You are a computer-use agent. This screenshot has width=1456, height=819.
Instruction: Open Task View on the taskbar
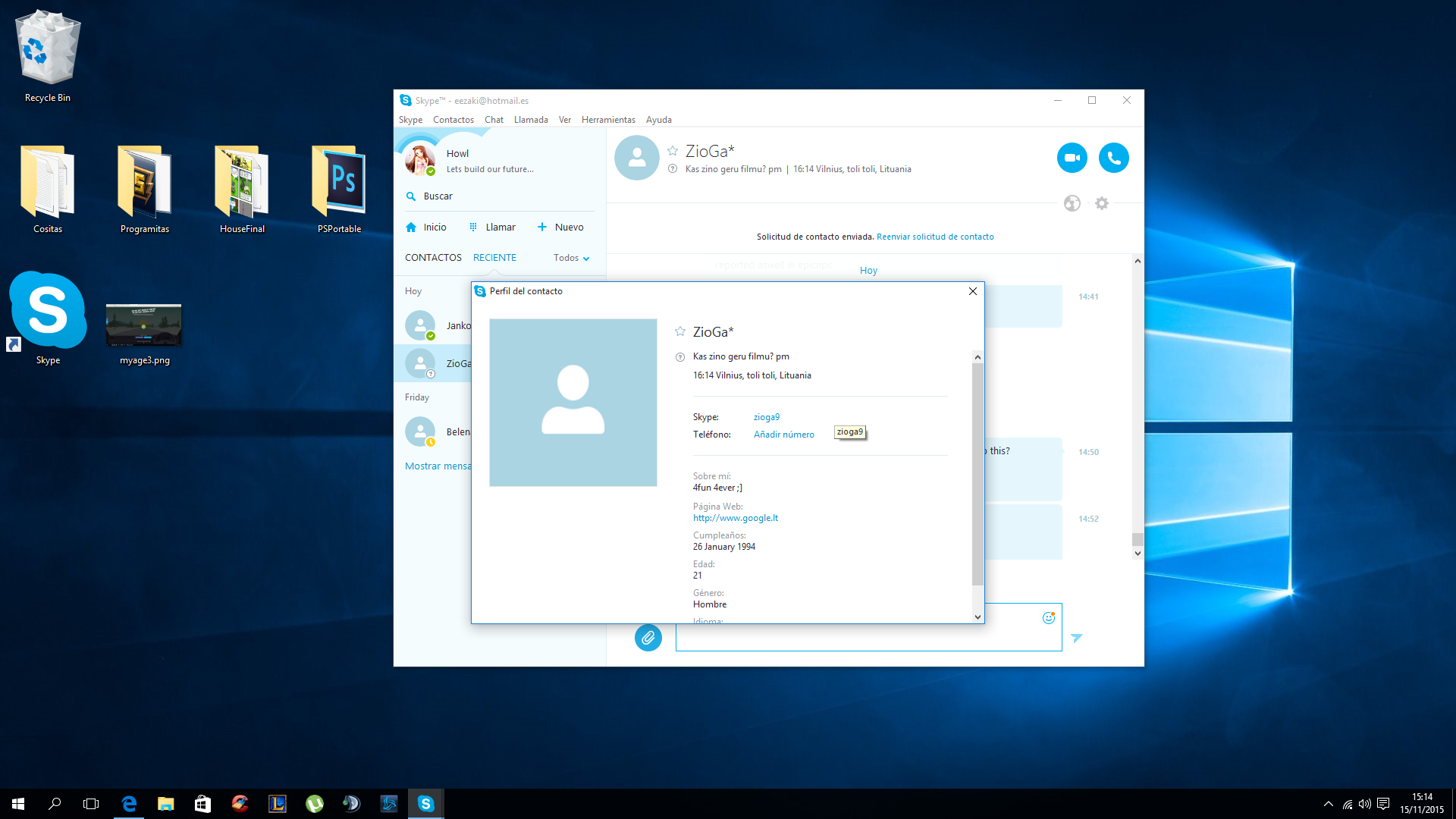point(91,804)
